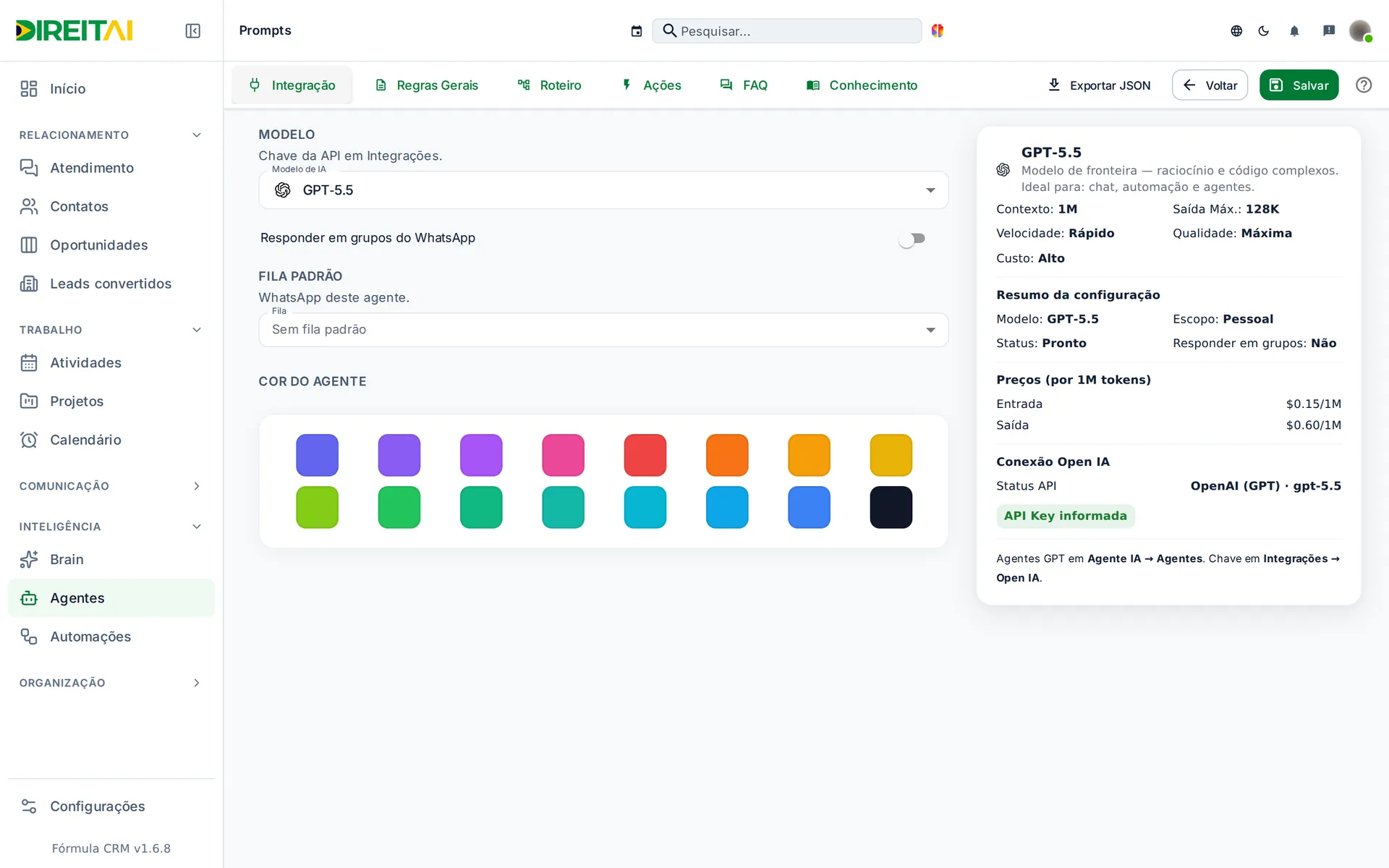Click the help question mark icon
The width and height of the screenshot is (1389, 868).
click(1364, 85)
